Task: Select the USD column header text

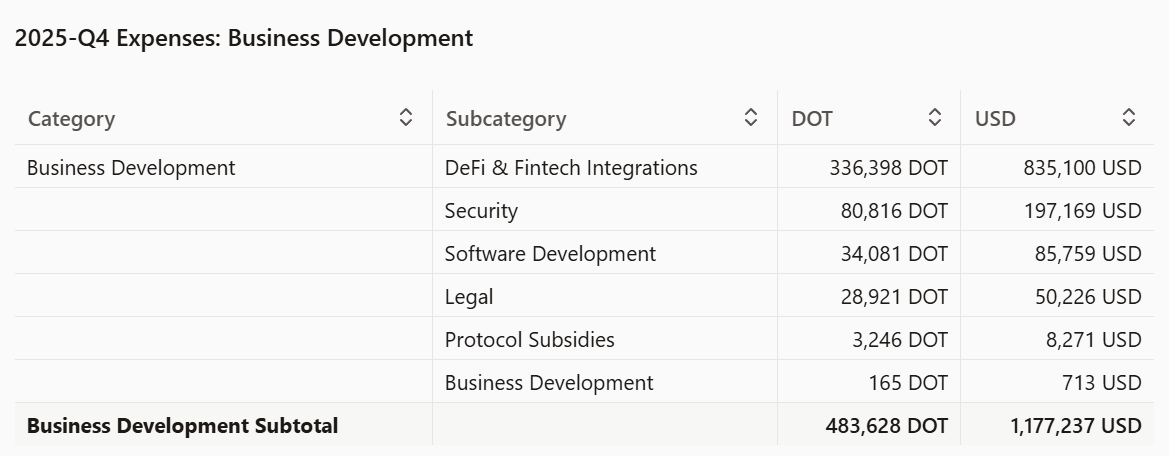Action: pos(995,119)
